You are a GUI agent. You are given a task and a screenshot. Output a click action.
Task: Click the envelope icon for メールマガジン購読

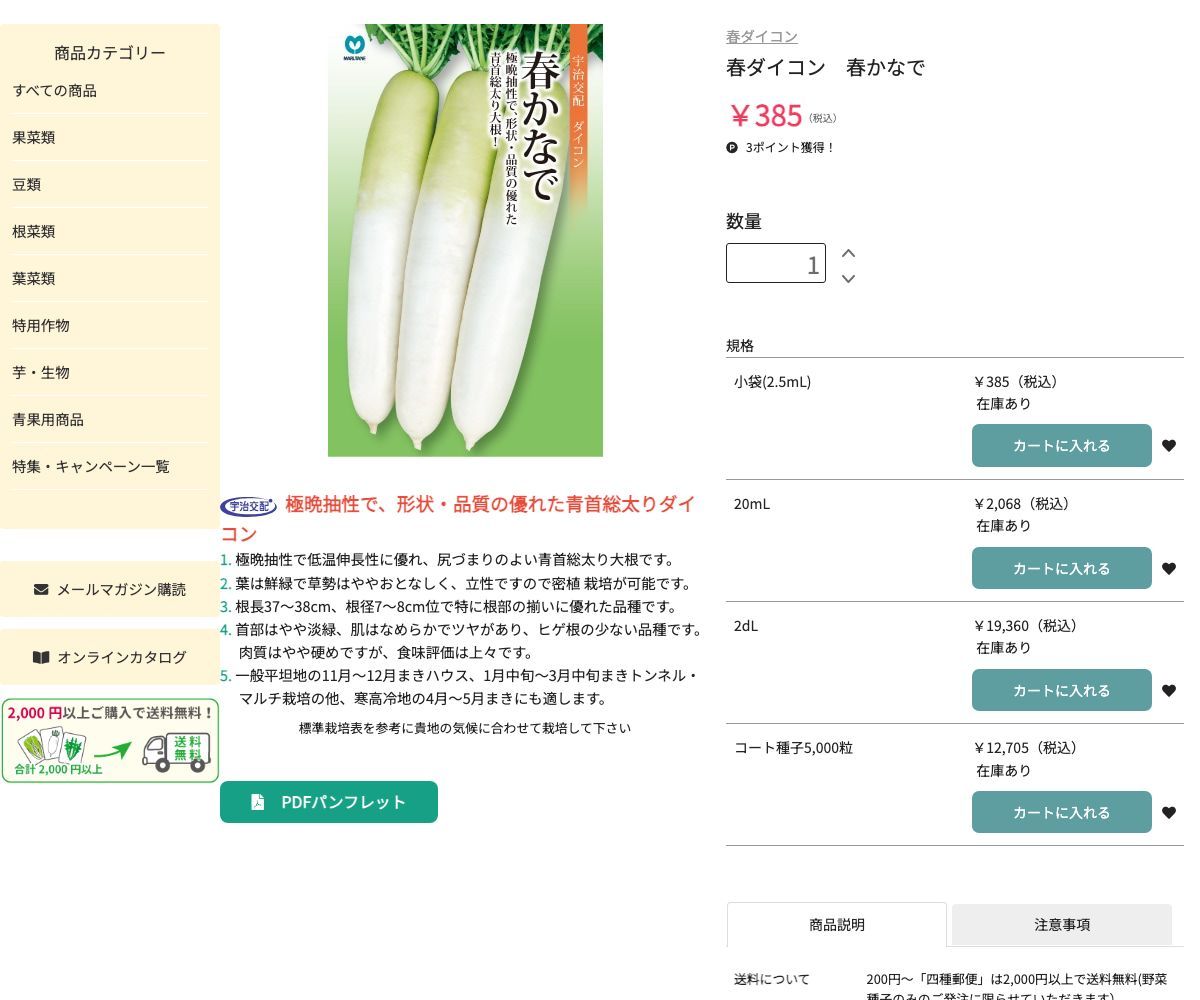[x=40, y=589]
